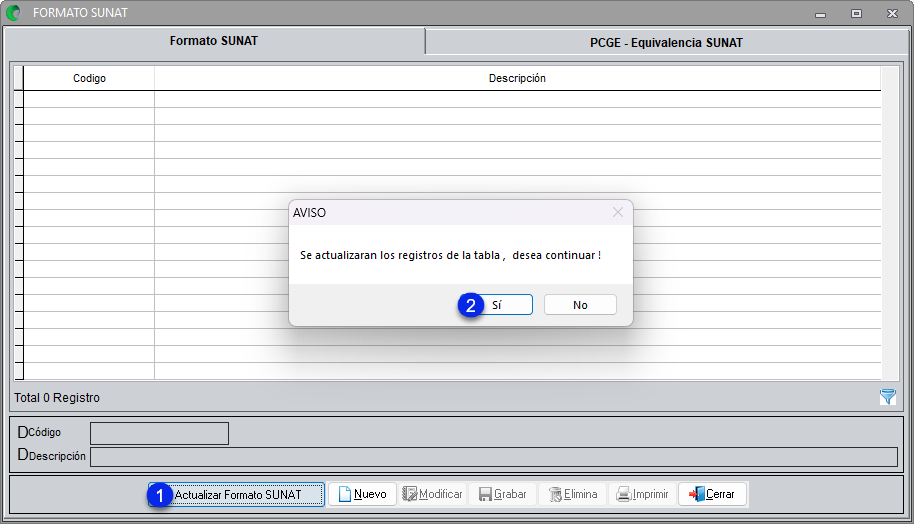
Task: Click the 'Se actualizaran los registros' message text
Action: pyautogui.click(x=451, y=255)
